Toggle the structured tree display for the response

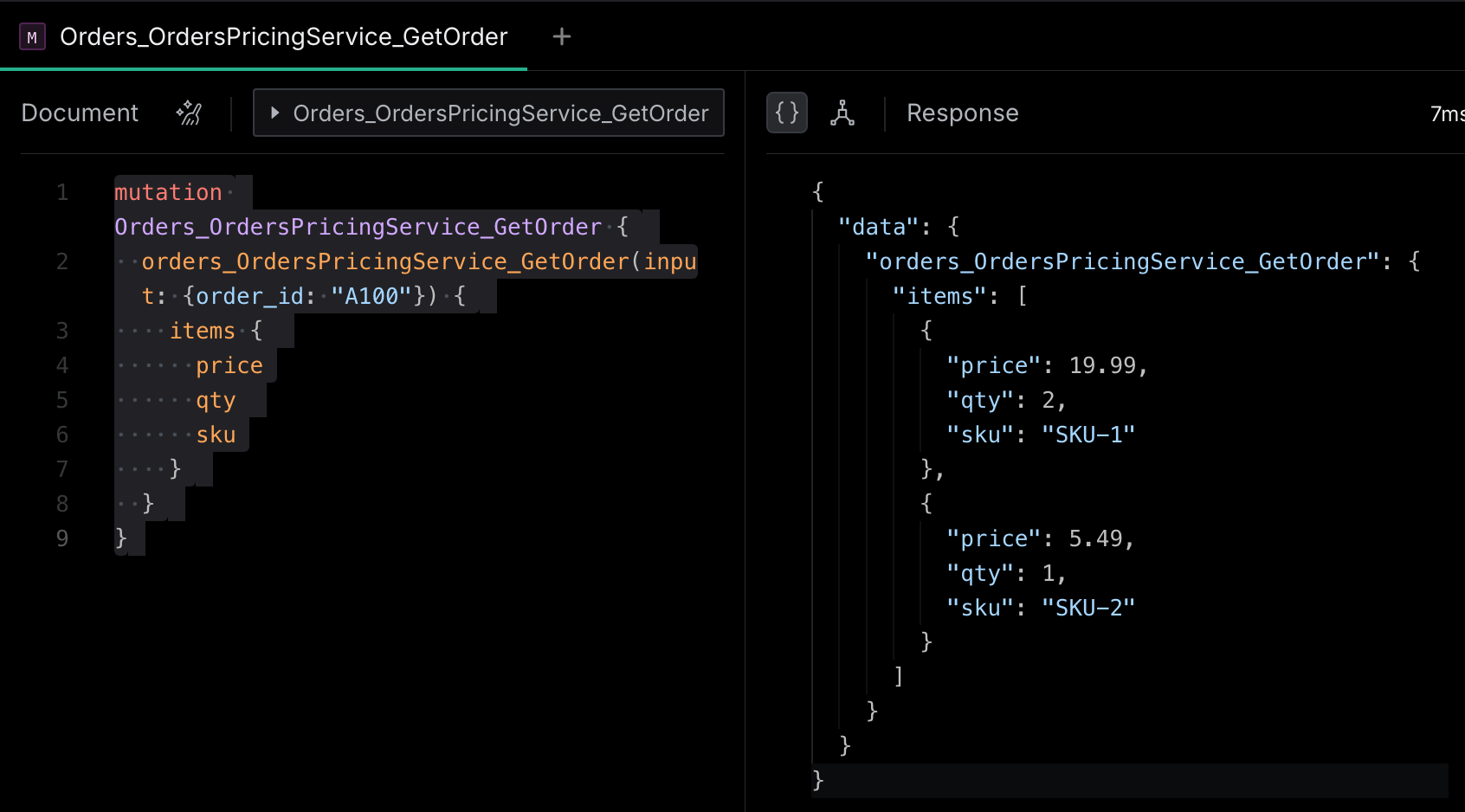pos(842,113)
